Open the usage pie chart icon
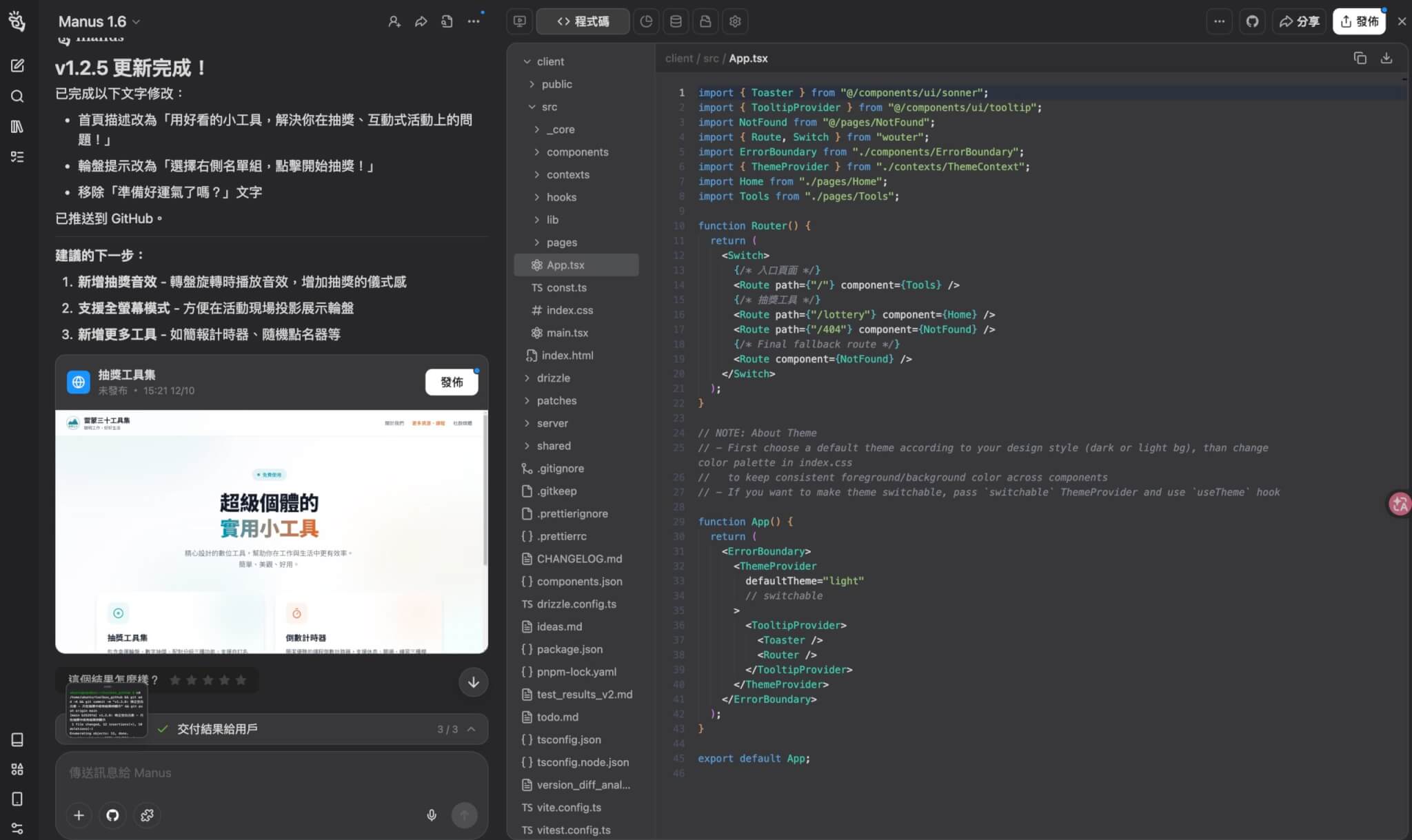This screenshot has height=840, width=1412. [x=647, y=21]
